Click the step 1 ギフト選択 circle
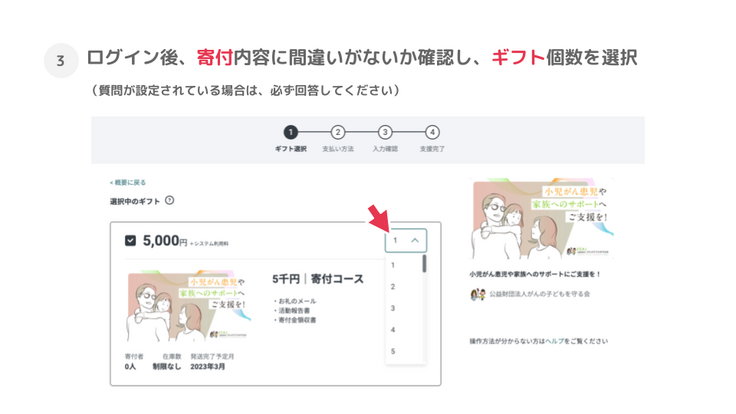This screenshot has width=736, height=414. pos(290,132)
